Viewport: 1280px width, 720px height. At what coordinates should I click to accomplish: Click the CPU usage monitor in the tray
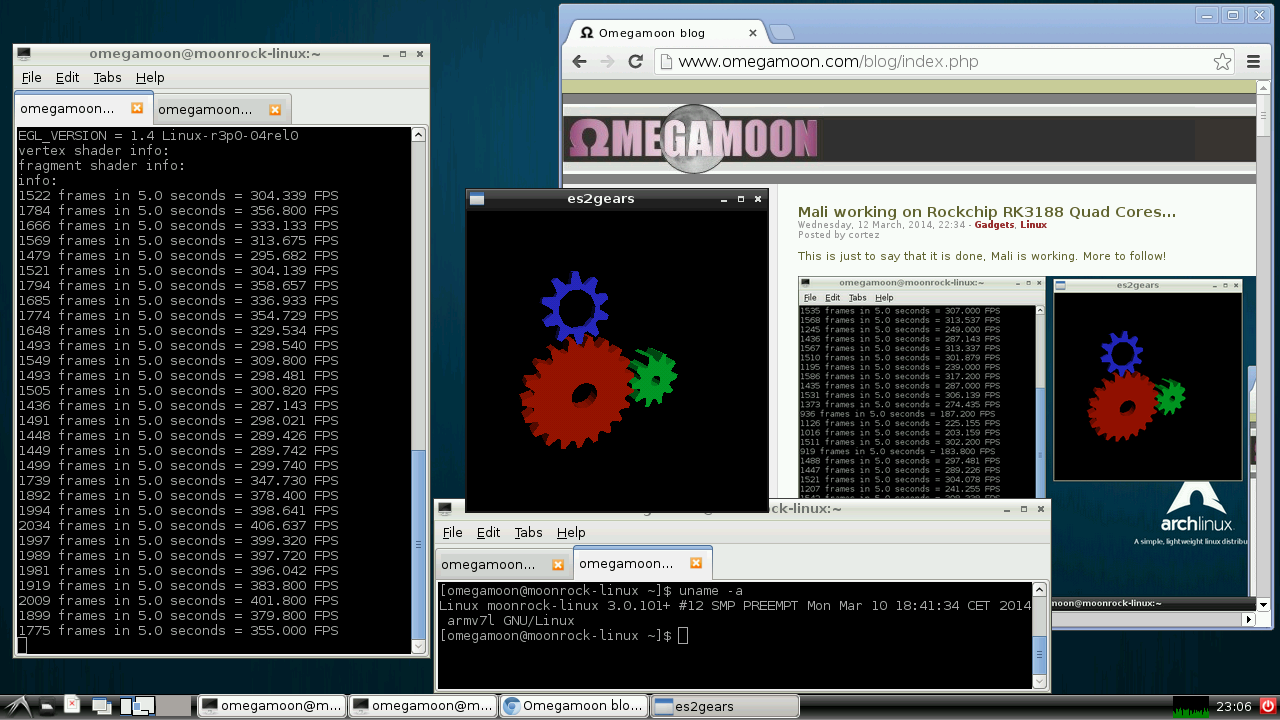pyautogui.click(x=1190, y=706)
